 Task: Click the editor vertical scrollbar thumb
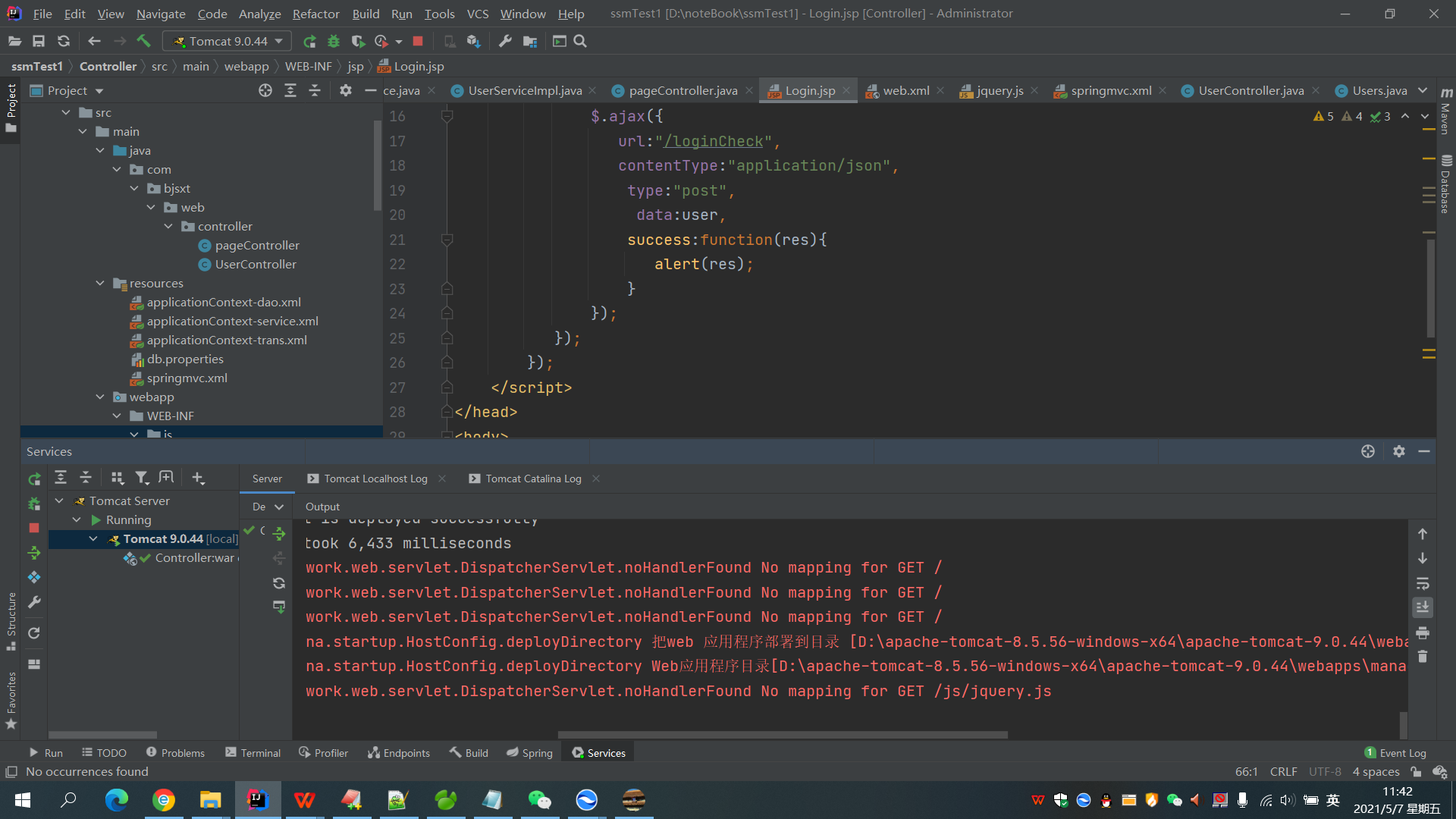[x=1430, y=288]
